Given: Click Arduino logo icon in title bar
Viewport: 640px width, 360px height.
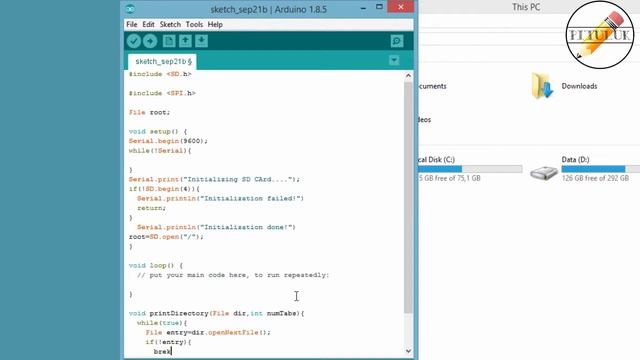Looking at the screenshot, I should (x=130, y=9).
